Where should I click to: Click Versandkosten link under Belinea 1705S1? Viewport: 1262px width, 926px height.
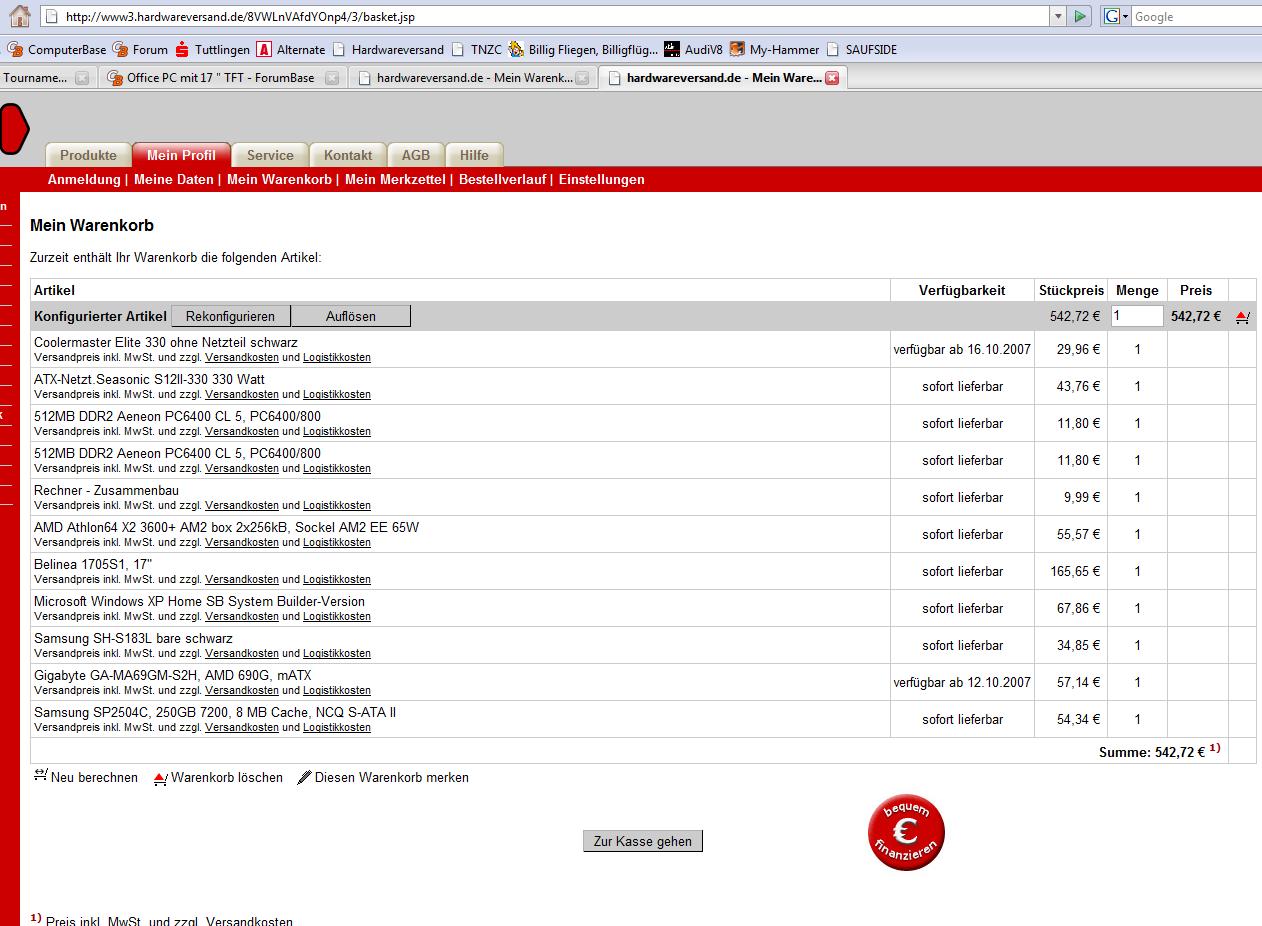click(x=242, y=579)
